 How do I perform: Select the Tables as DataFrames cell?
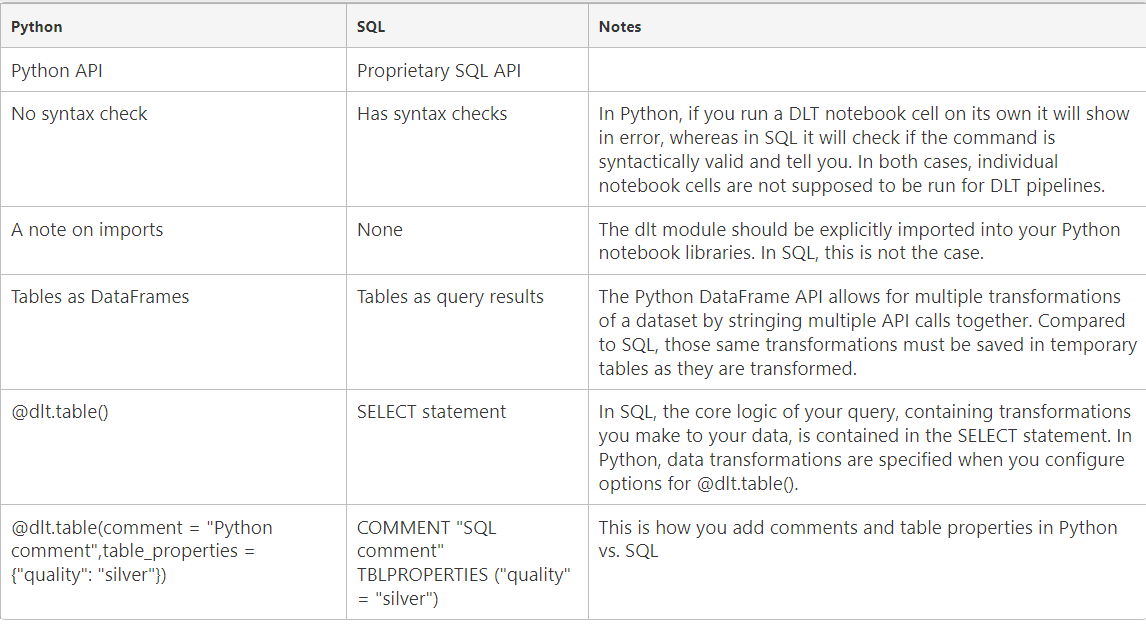click(x=173, y=332)
